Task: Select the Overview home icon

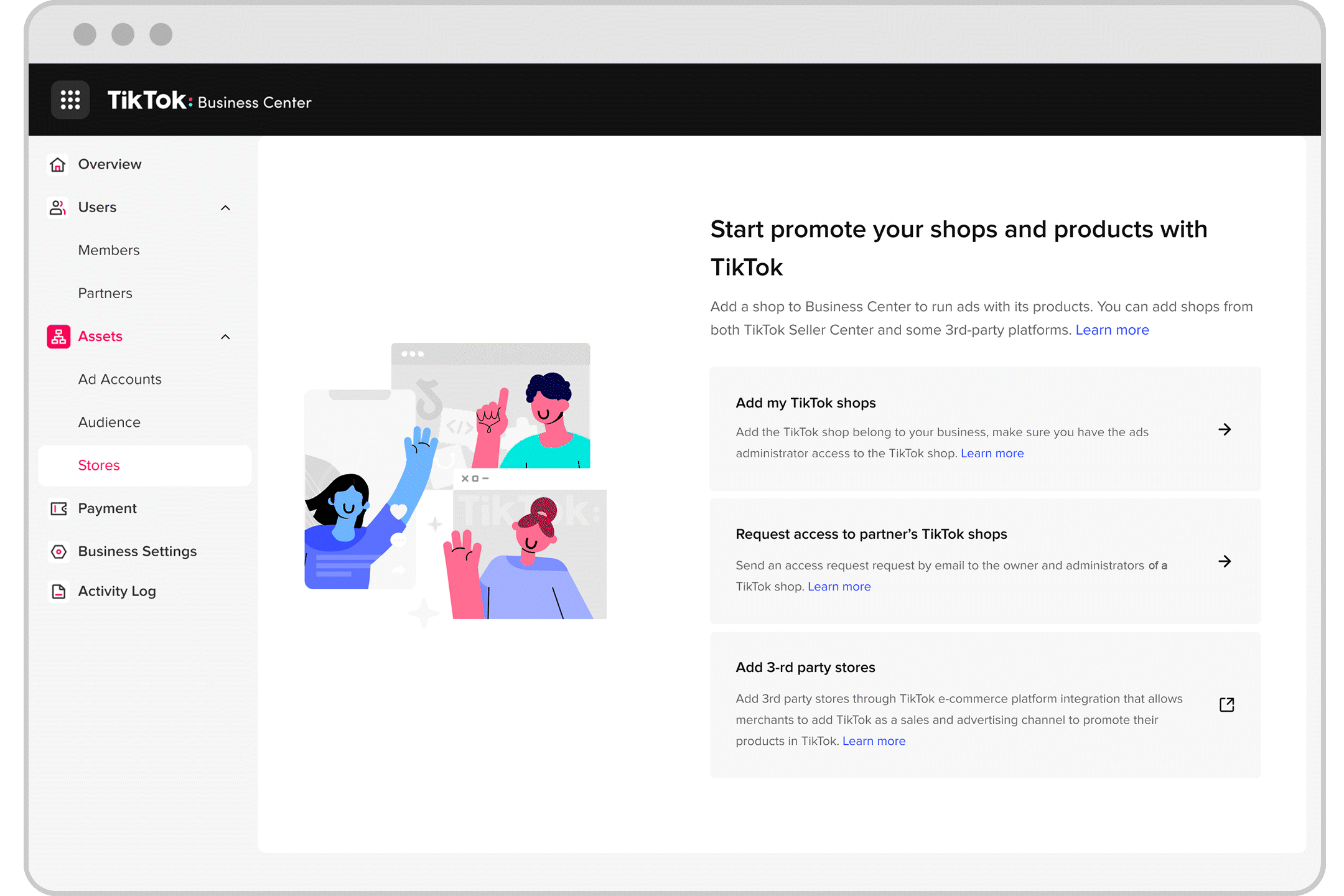Action: 57,163
